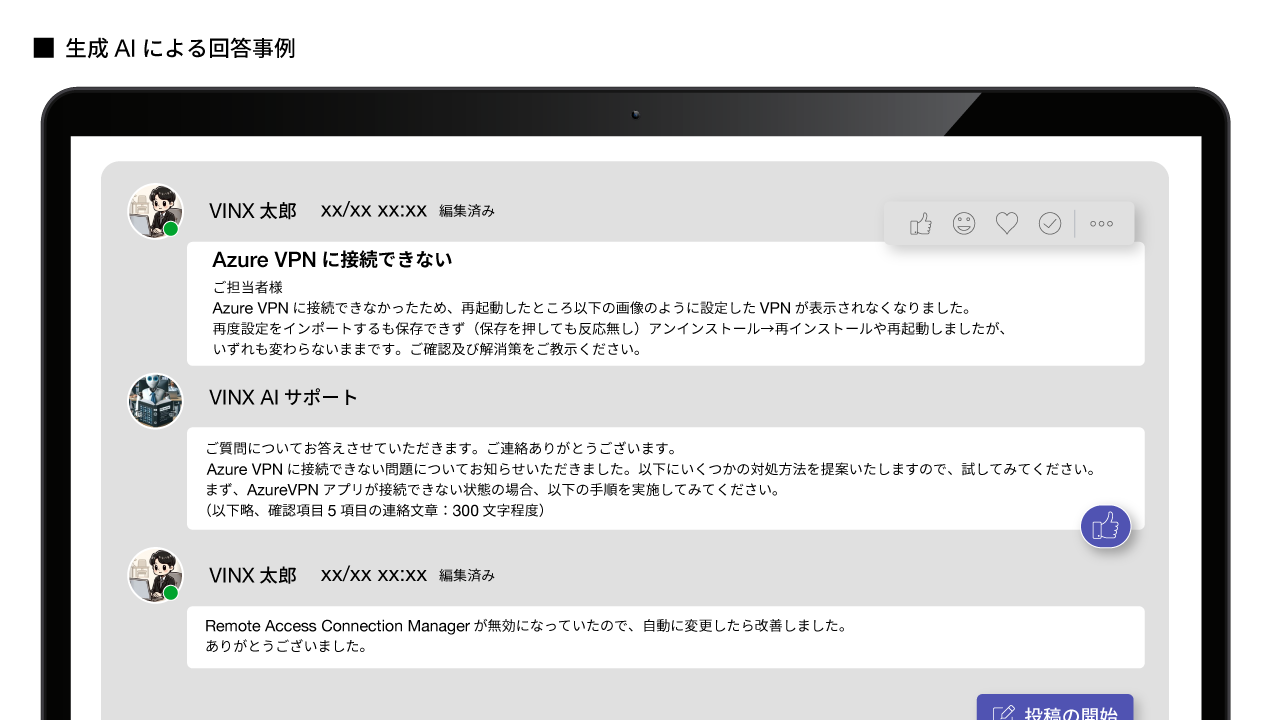Click the circled checkmark reaction icon
The height and width of the screenshot is (720, 1280).
pyautogui.click(x=1049, y=224)
